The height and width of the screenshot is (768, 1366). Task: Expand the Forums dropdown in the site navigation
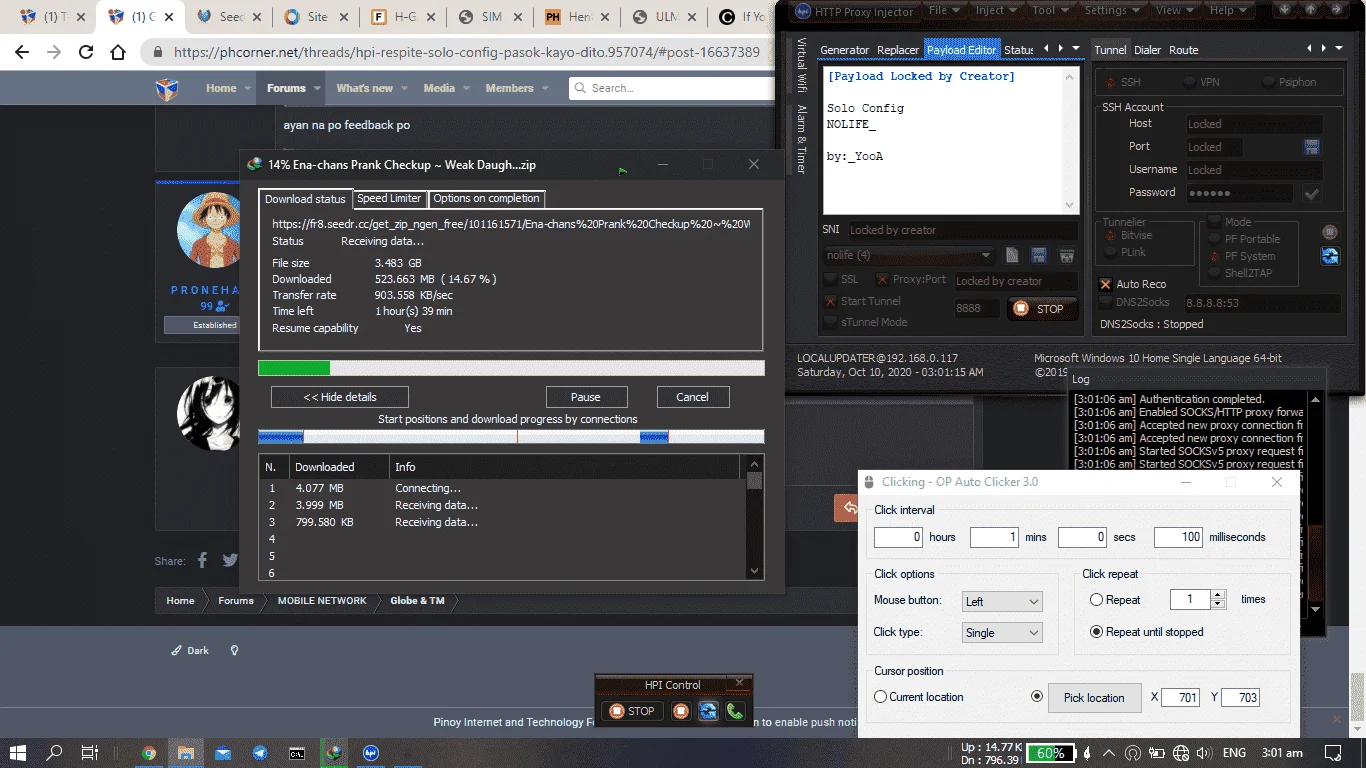pos(317,88)
